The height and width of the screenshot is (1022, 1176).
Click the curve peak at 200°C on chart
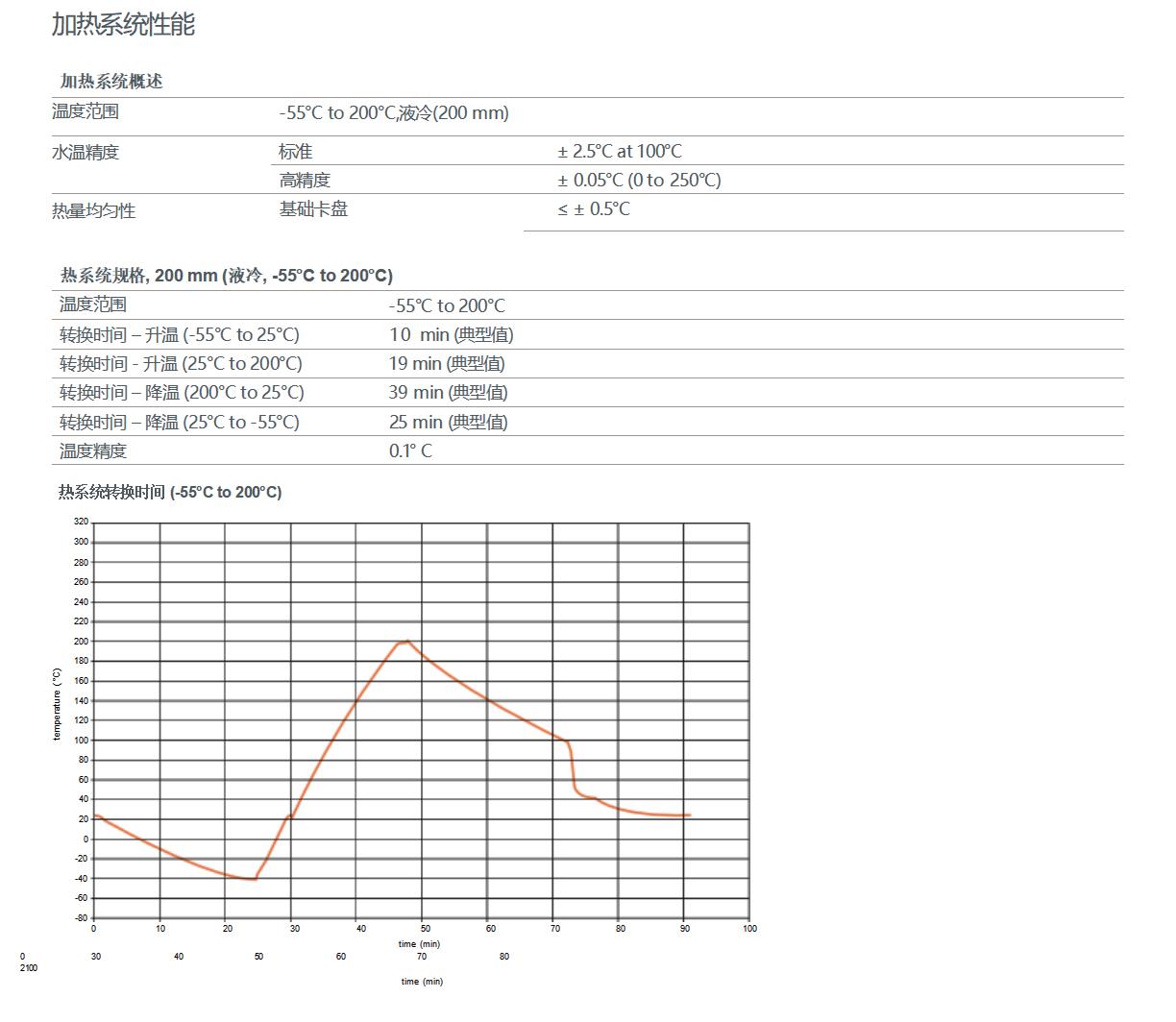point(406,642)
